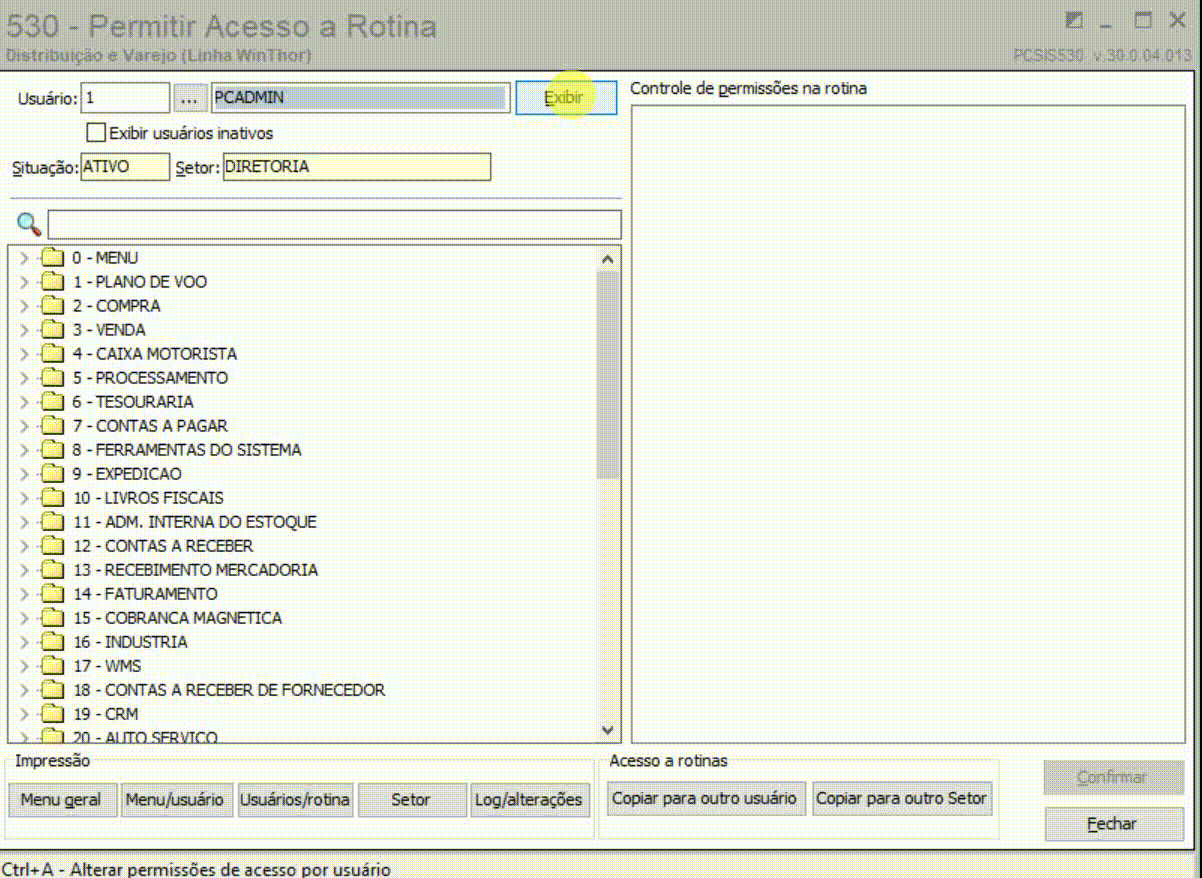
Task: Click the folder icon of 3 - VENDA
Action: pyautogui.click(x=52, y=330)
